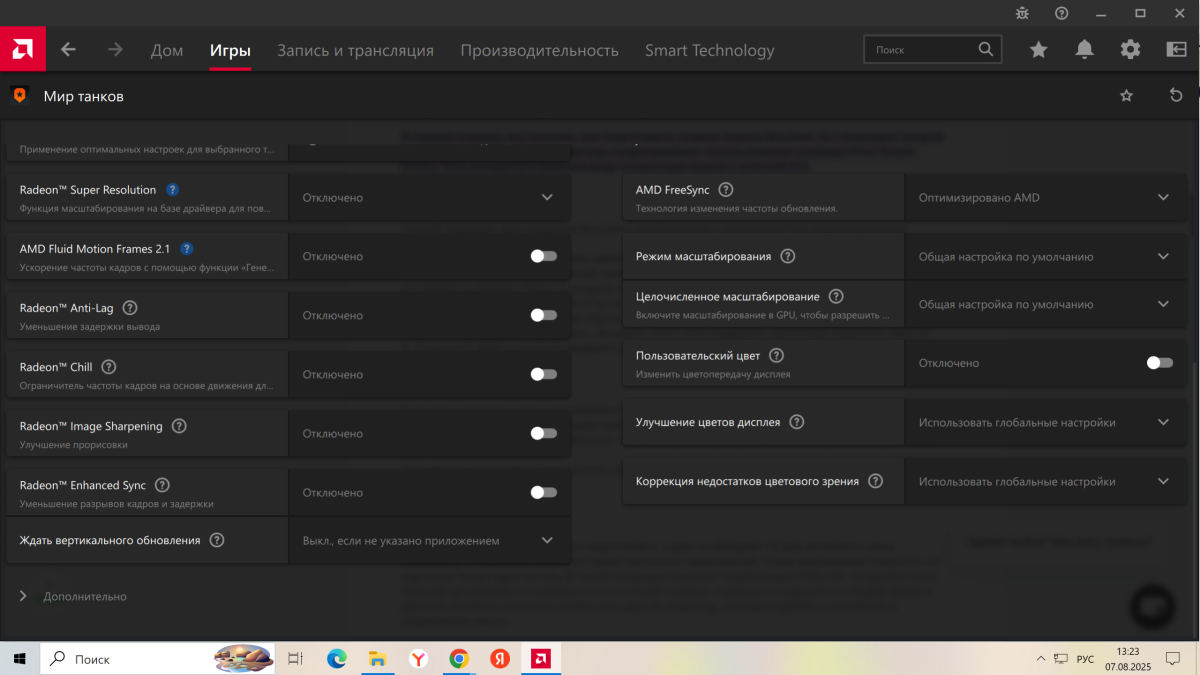Go back with the left arrow
This screenshot has height=675, width=1200.
tap(68, 50)
